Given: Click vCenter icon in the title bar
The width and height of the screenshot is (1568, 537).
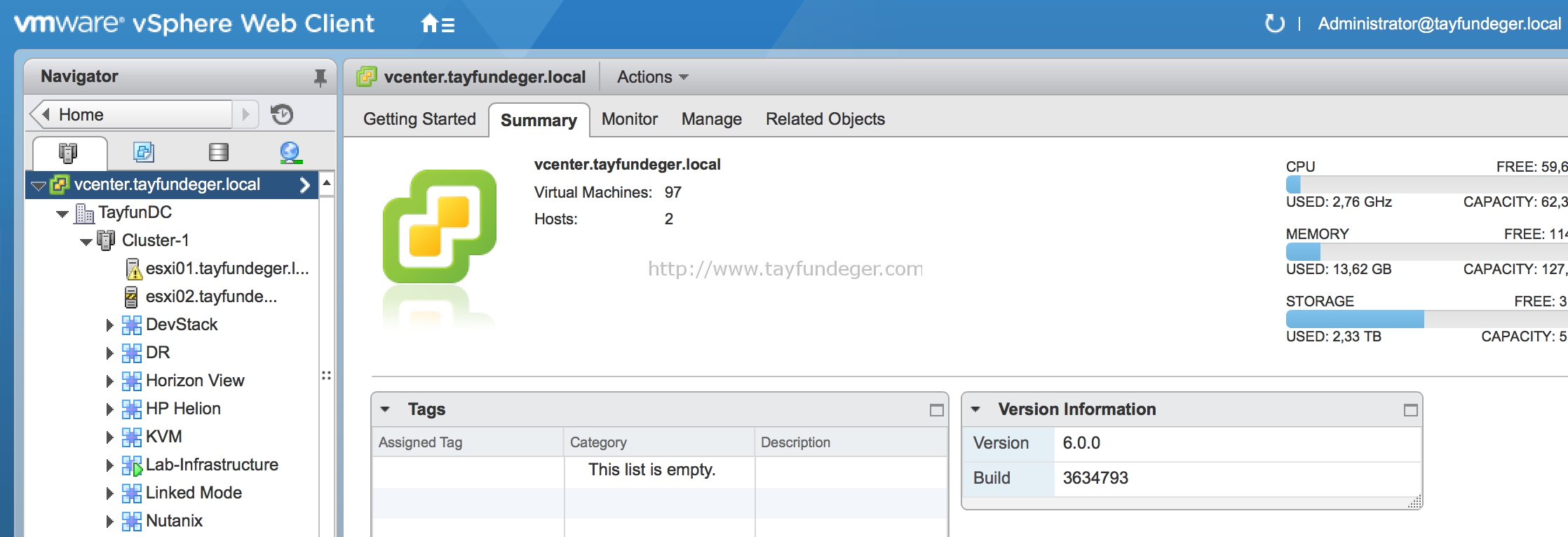Looking at the screenshot, I should (367, 76).
